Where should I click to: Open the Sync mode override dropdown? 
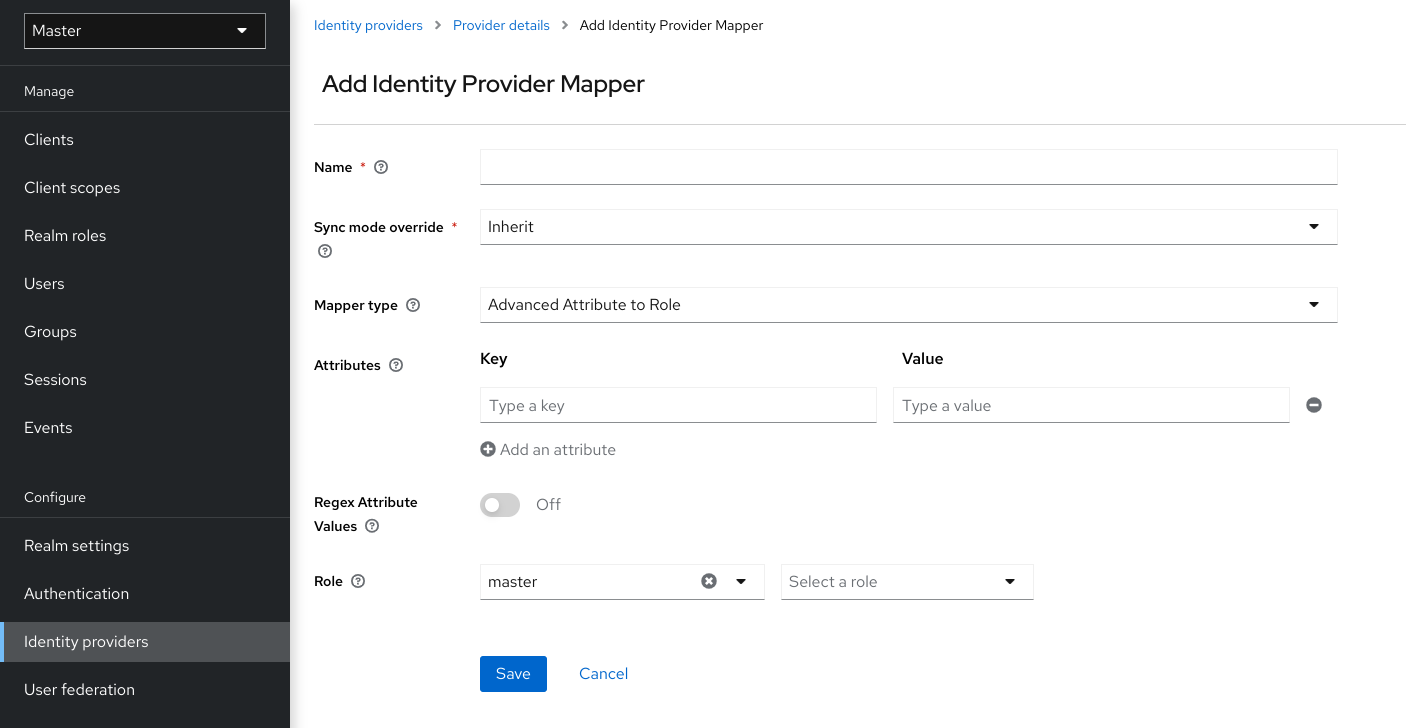(1313, 227)
